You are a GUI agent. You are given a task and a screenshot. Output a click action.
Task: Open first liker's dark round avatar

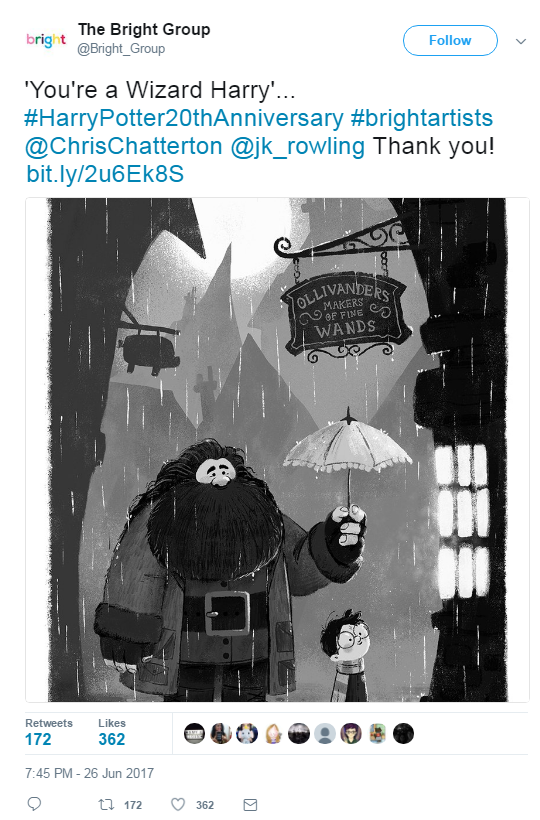194,734
